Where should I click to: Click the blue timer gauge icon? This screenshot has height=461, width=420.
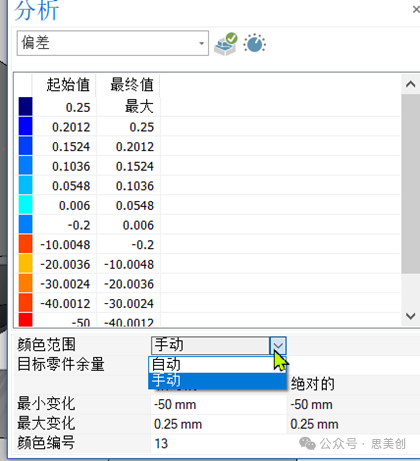(255, 43)
